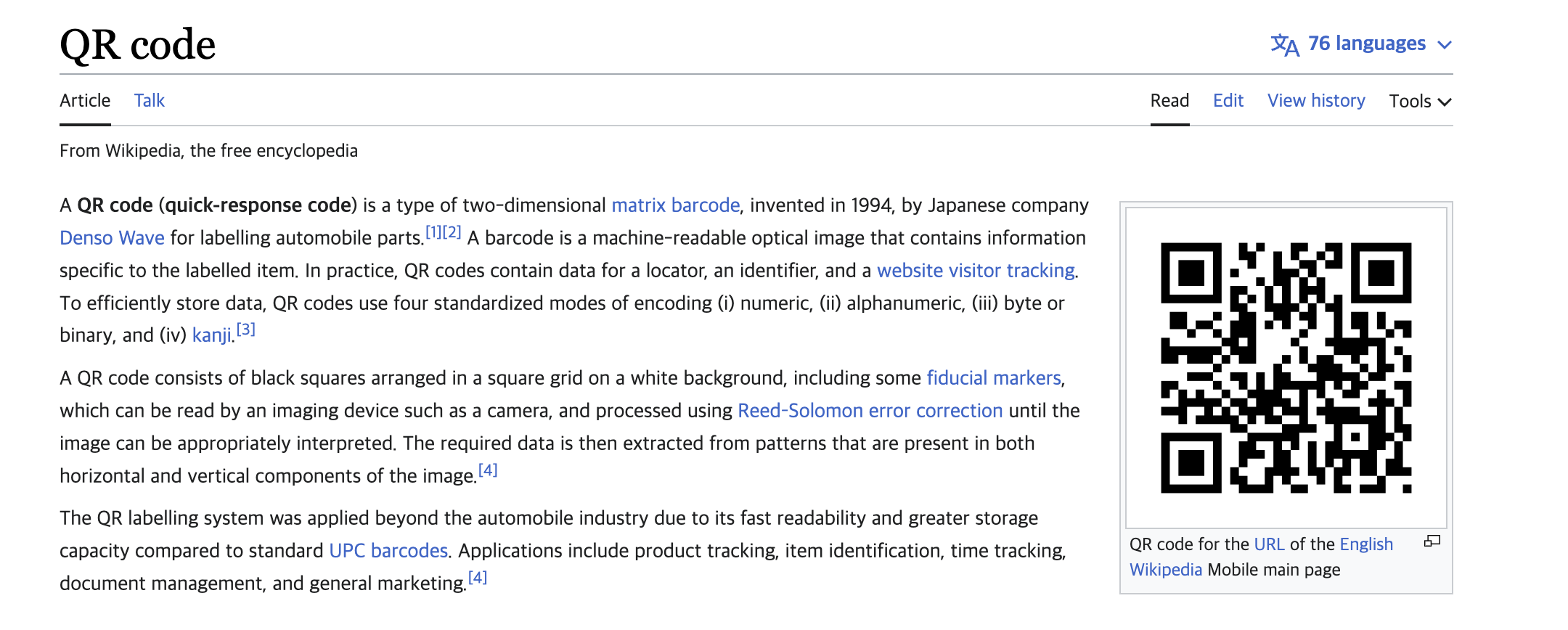Open the Talk tab

click(150, 101)
